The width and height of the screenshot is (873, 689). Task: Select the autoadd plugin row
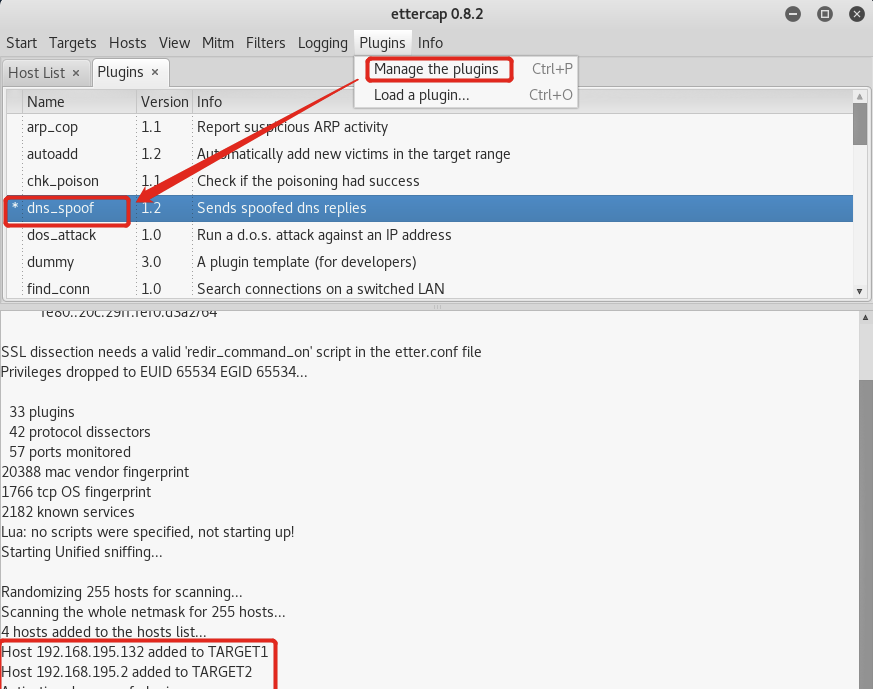(429, 154)
